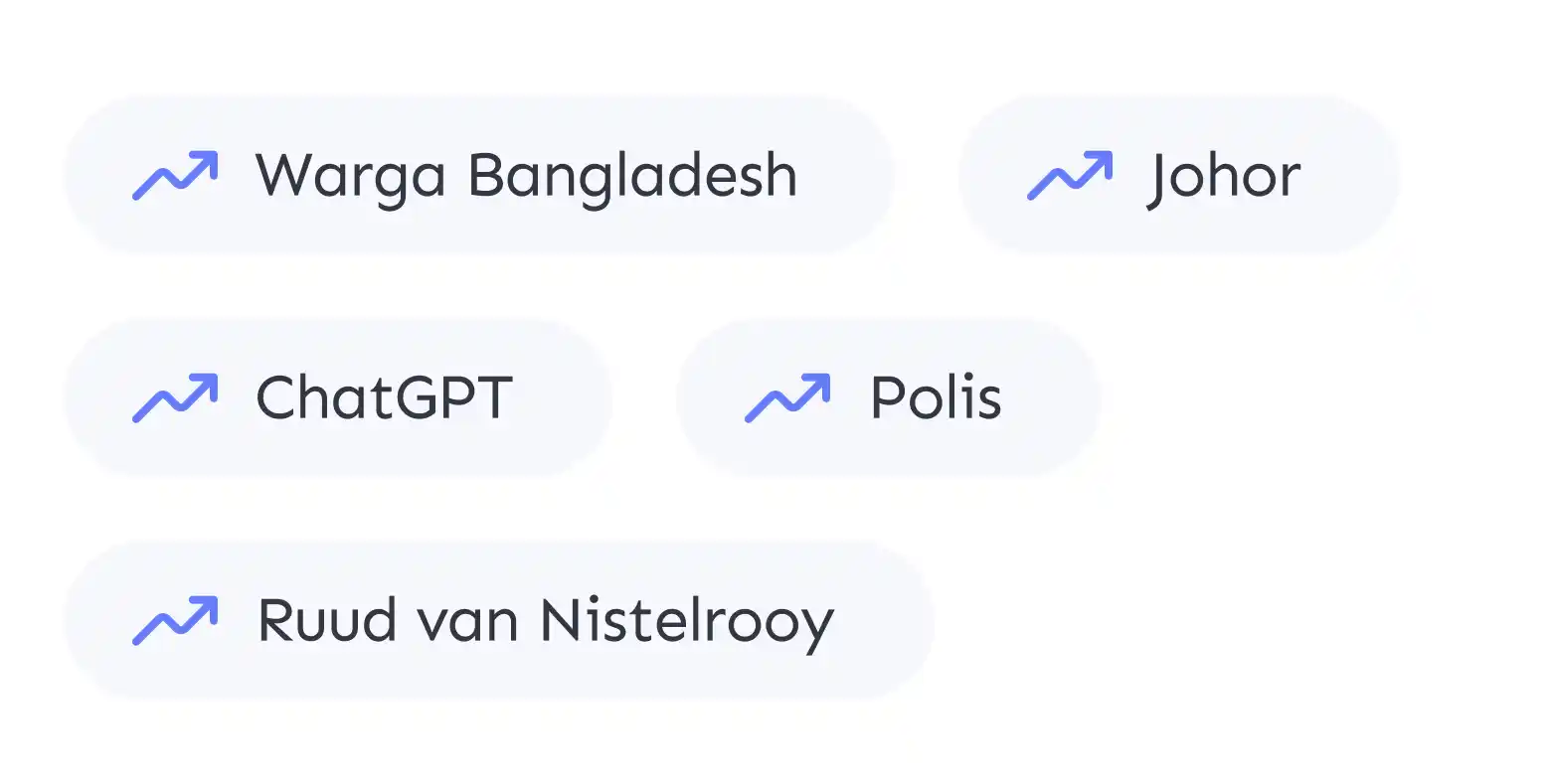This screenshot has height=784, width=1551.
Task: Click the trending arrow icon beside ChatGPT
Action: point(175,397)
